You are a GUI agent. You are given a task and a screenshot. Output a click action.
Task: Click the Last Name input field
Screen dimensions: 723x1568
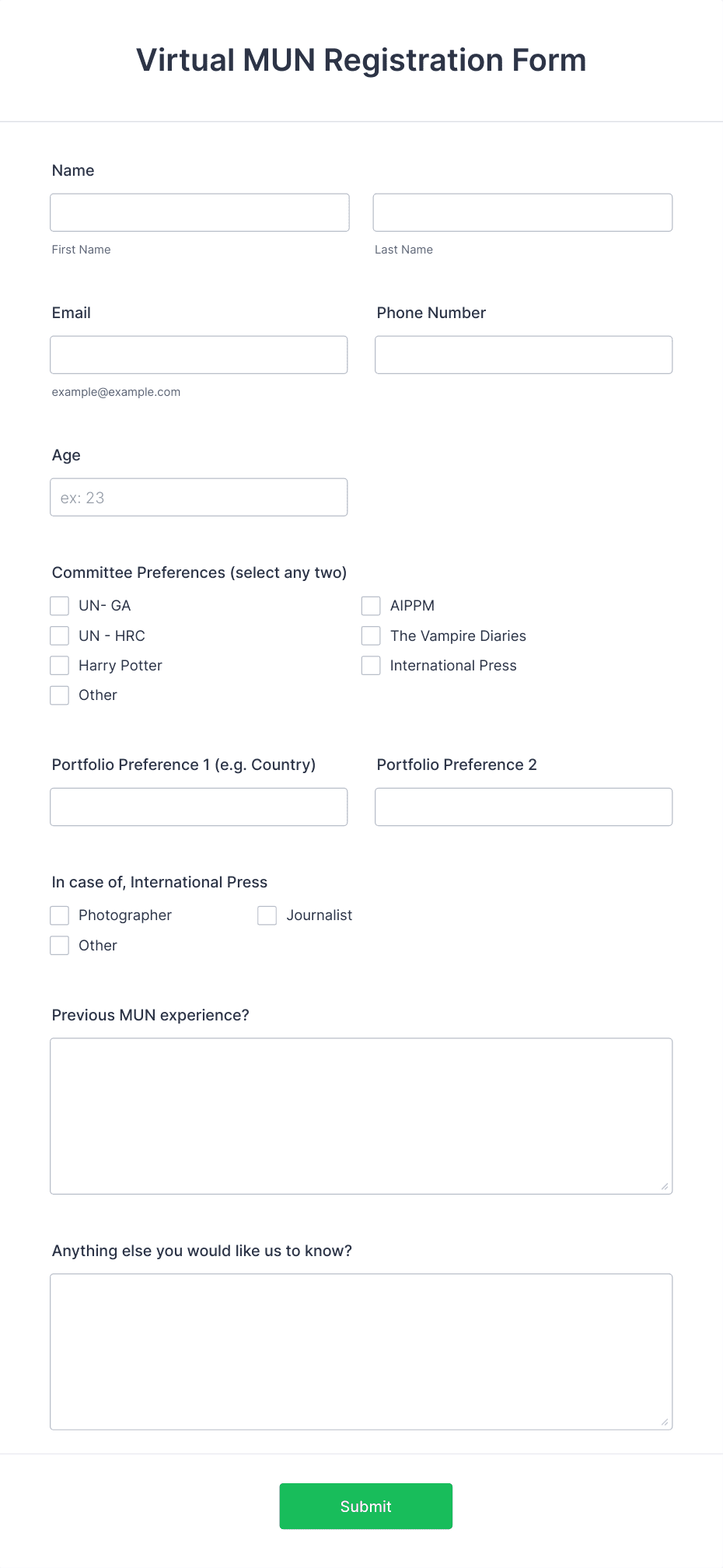pos(522,212)
